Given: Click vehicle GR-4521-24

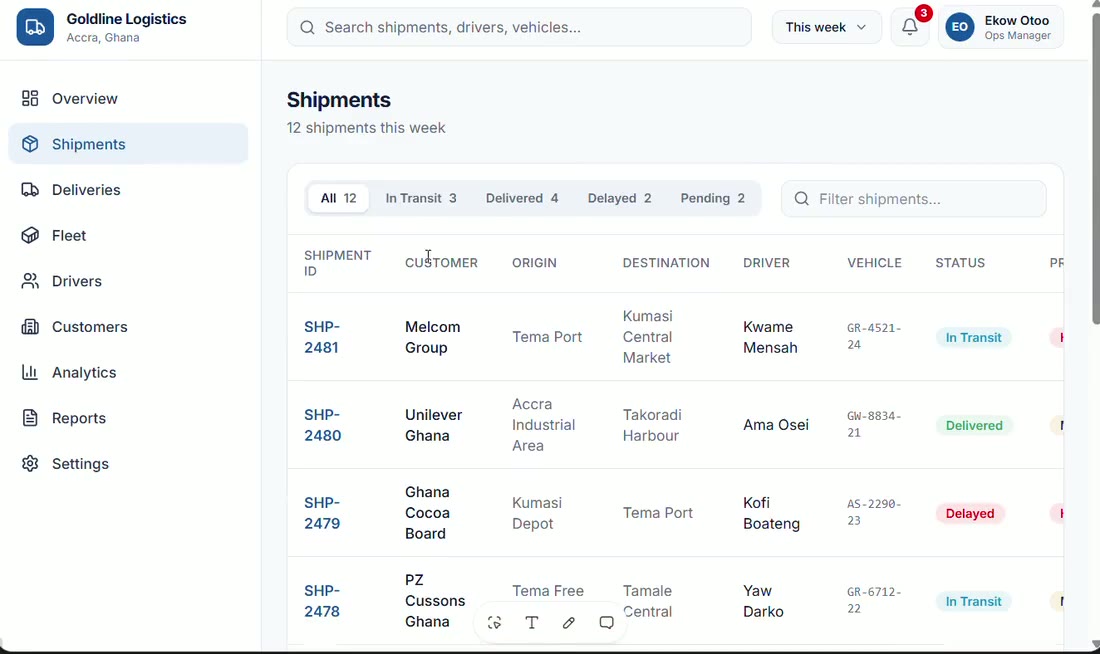Looking at the screenshot, I should coord(874,336).
